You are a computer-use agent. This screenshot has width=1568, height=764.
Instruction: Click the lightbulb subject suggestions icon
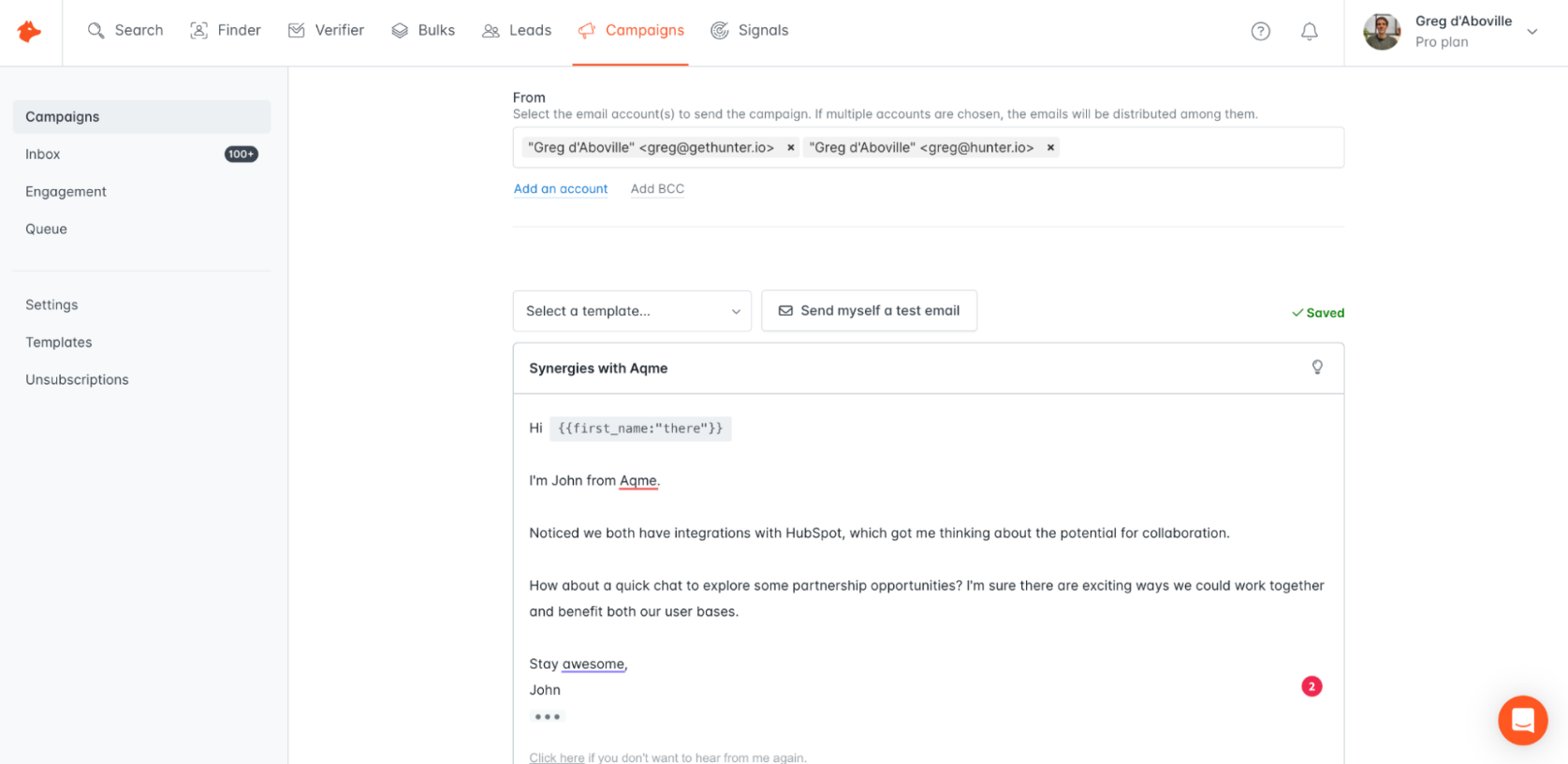tap(1317, 367)
